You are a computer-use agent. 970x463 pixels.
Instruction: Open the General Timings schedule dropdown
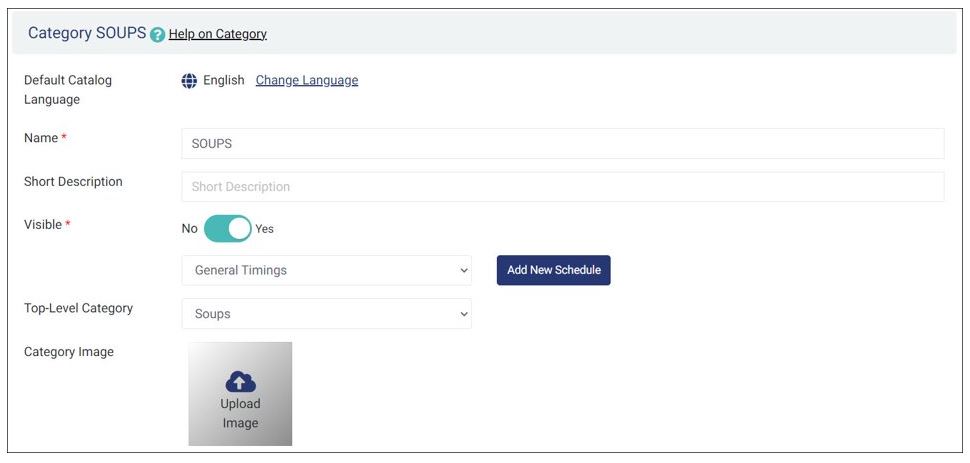[x=326, y=271]
